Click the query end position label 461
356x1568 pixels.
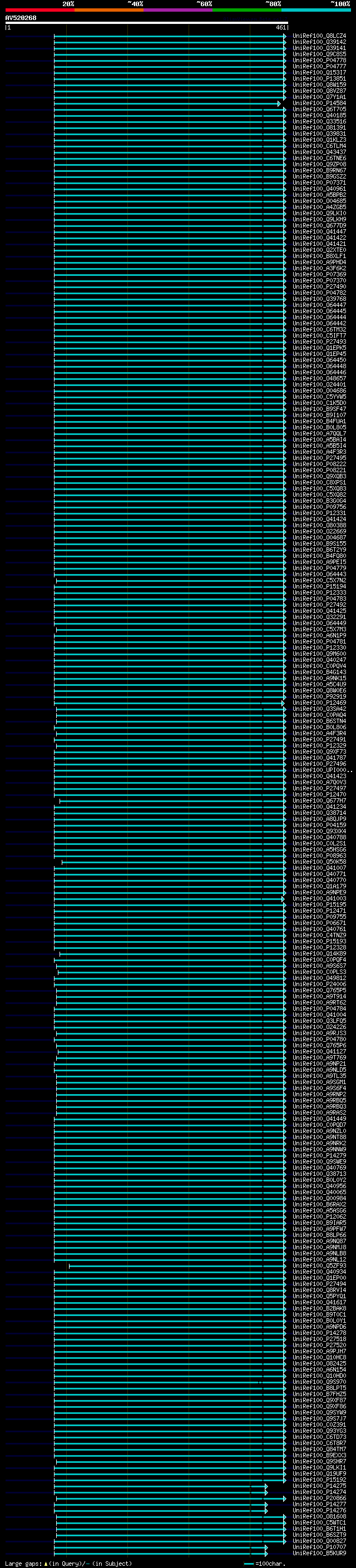pyautogui.click(x=280, y=27)
